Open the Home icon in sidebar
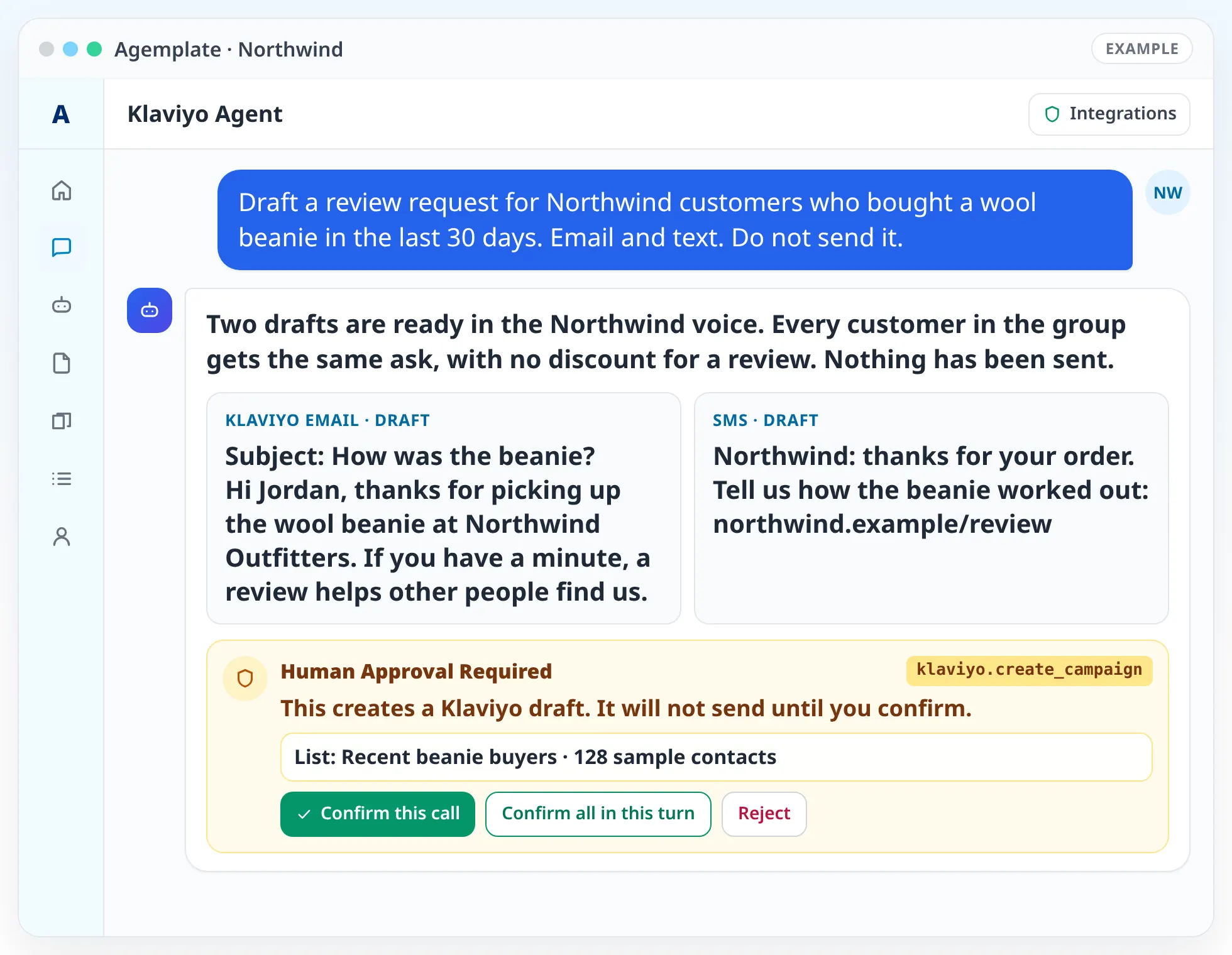 tap(62, 190)
